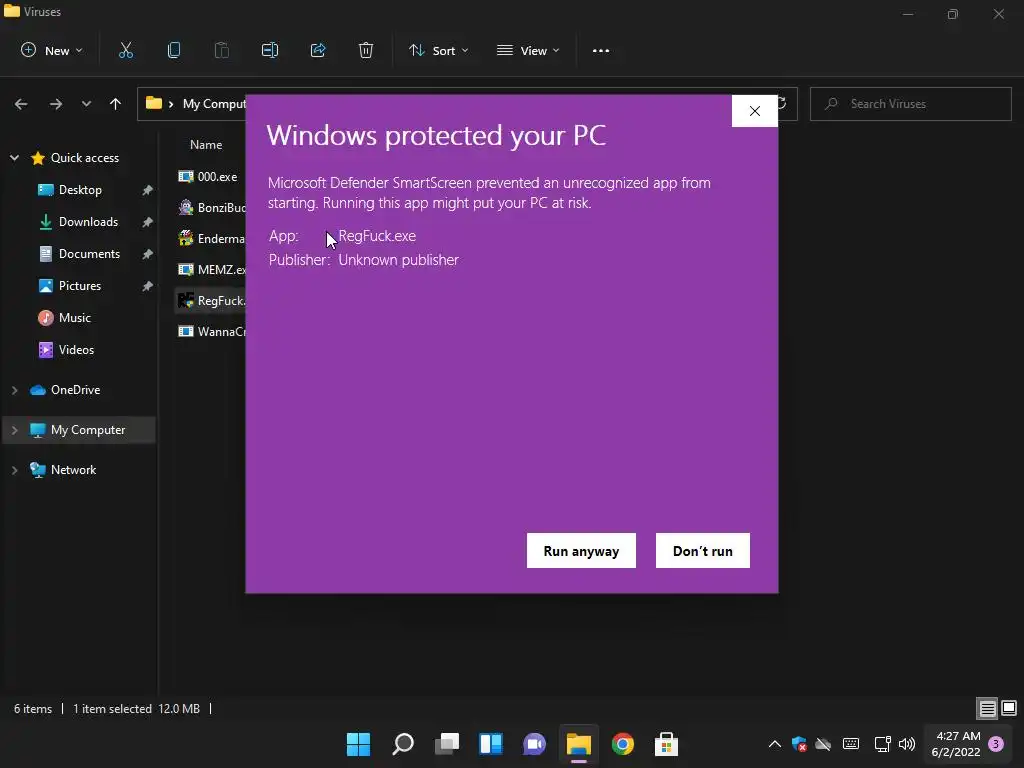Open Widgets on the taskbar
The height and width of the screenshot is (768, 1024).
(x=491, y=744)
